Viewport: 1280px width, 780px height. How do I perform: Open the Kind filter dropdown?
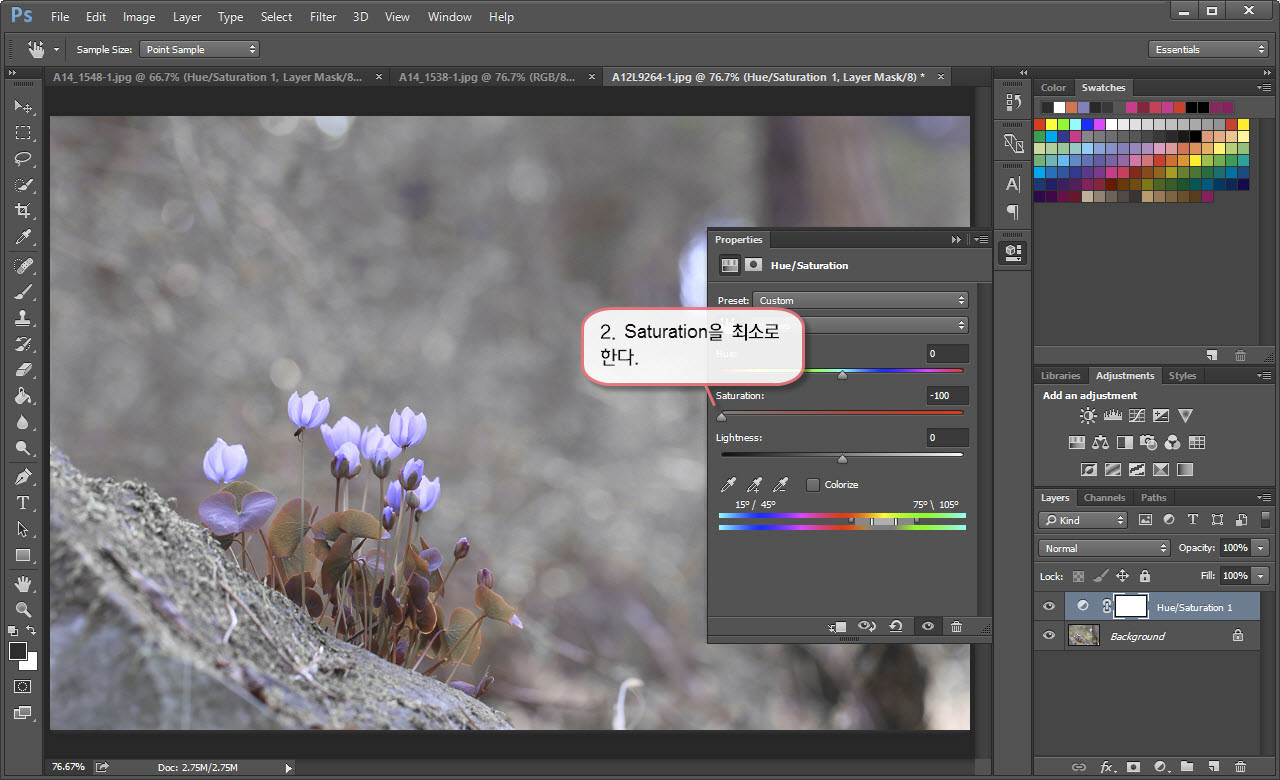tap(1083, 520)
